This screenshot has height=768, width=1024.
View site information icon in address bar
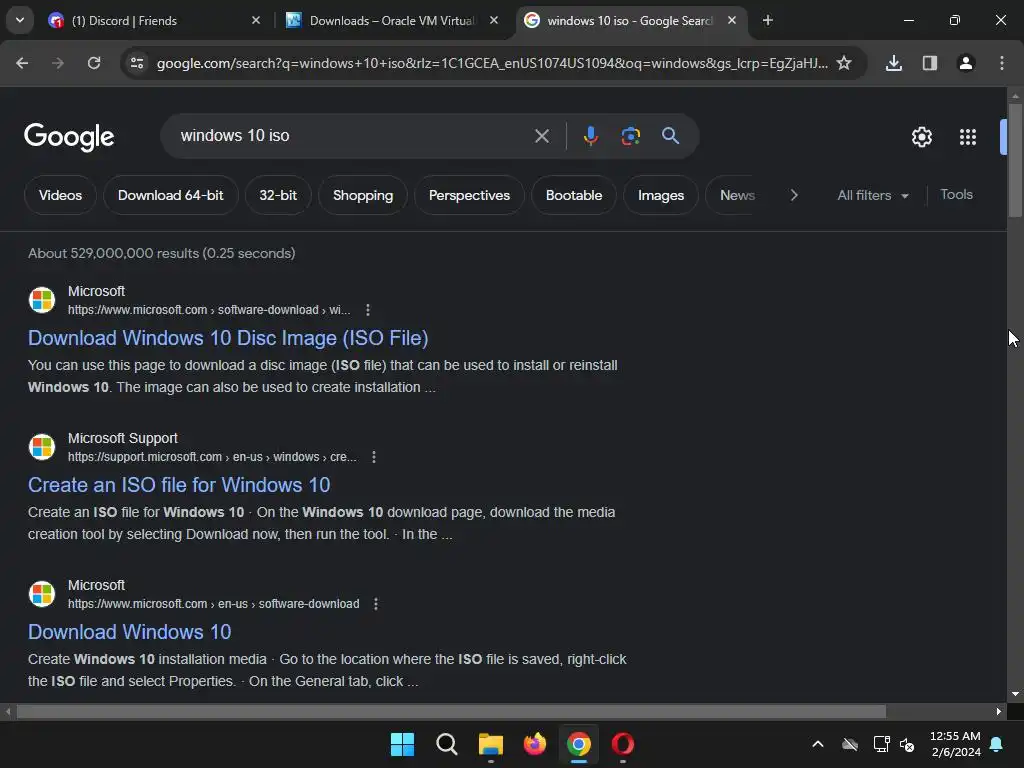[137, 63]
